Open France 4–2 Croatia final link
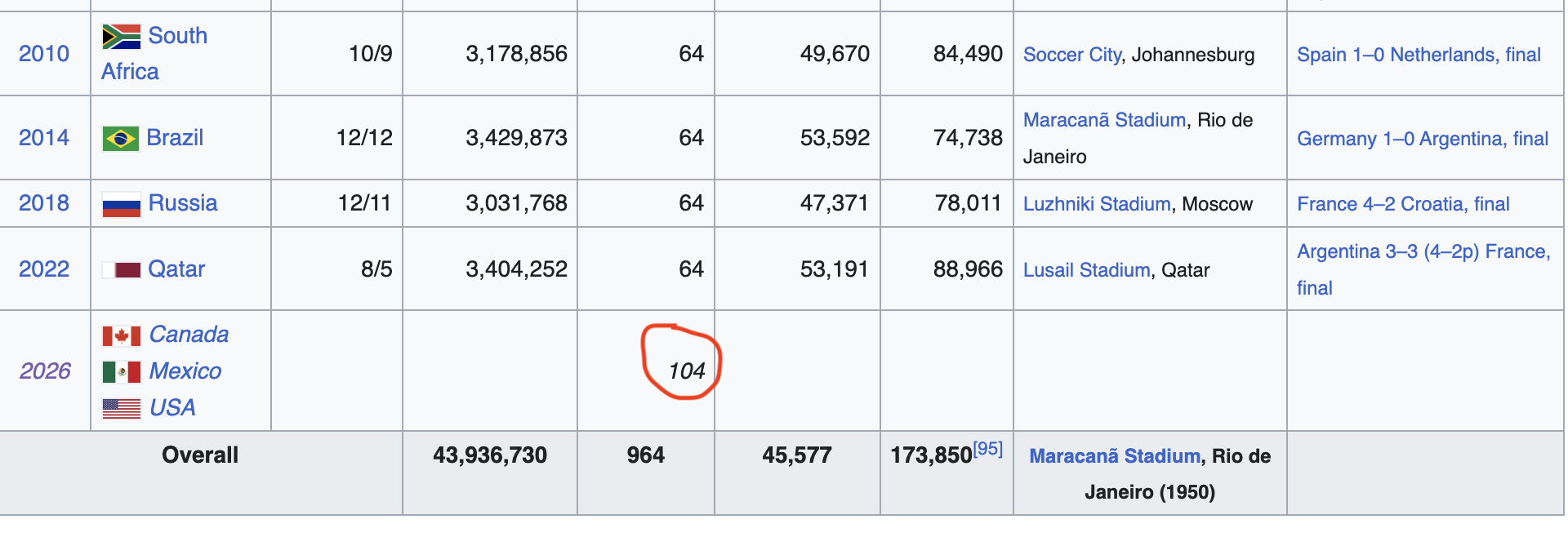Image resolution: width=1568 pixels, height=537 pixels. [x=1403, y=204]
